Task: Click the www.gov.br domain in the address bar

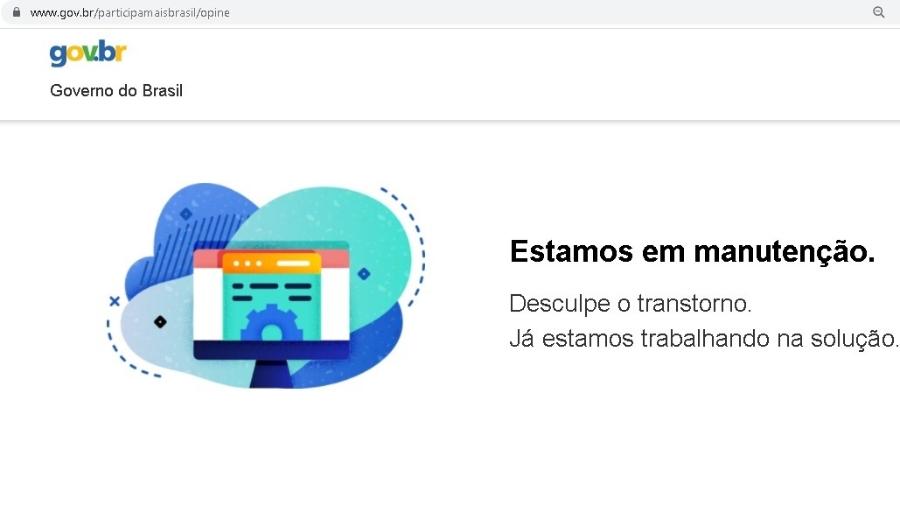Action: [61, 13]
